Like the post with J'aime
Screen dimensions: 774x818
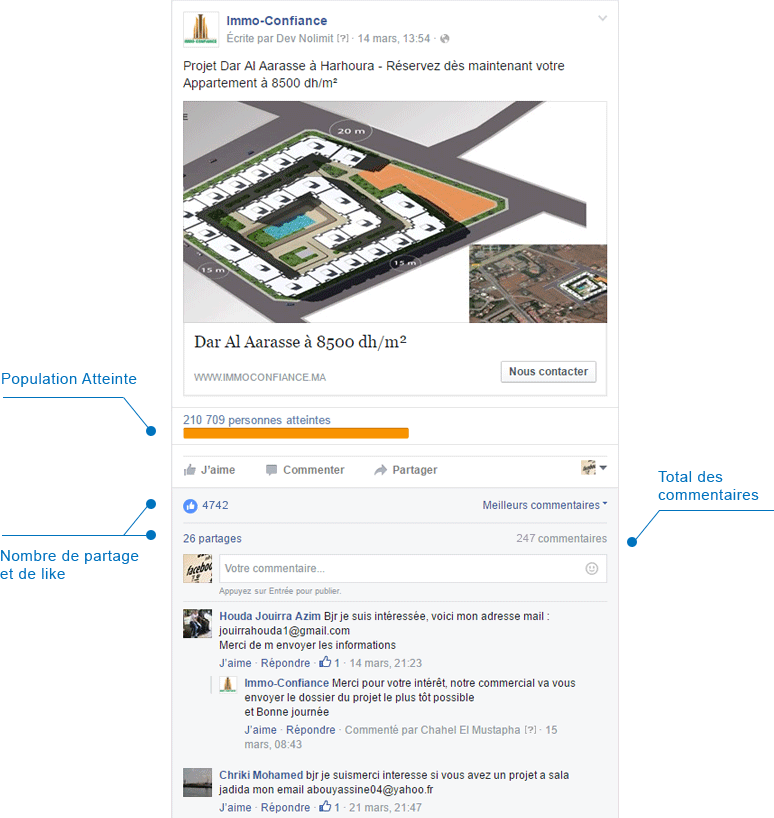click(x=209, y=470)
